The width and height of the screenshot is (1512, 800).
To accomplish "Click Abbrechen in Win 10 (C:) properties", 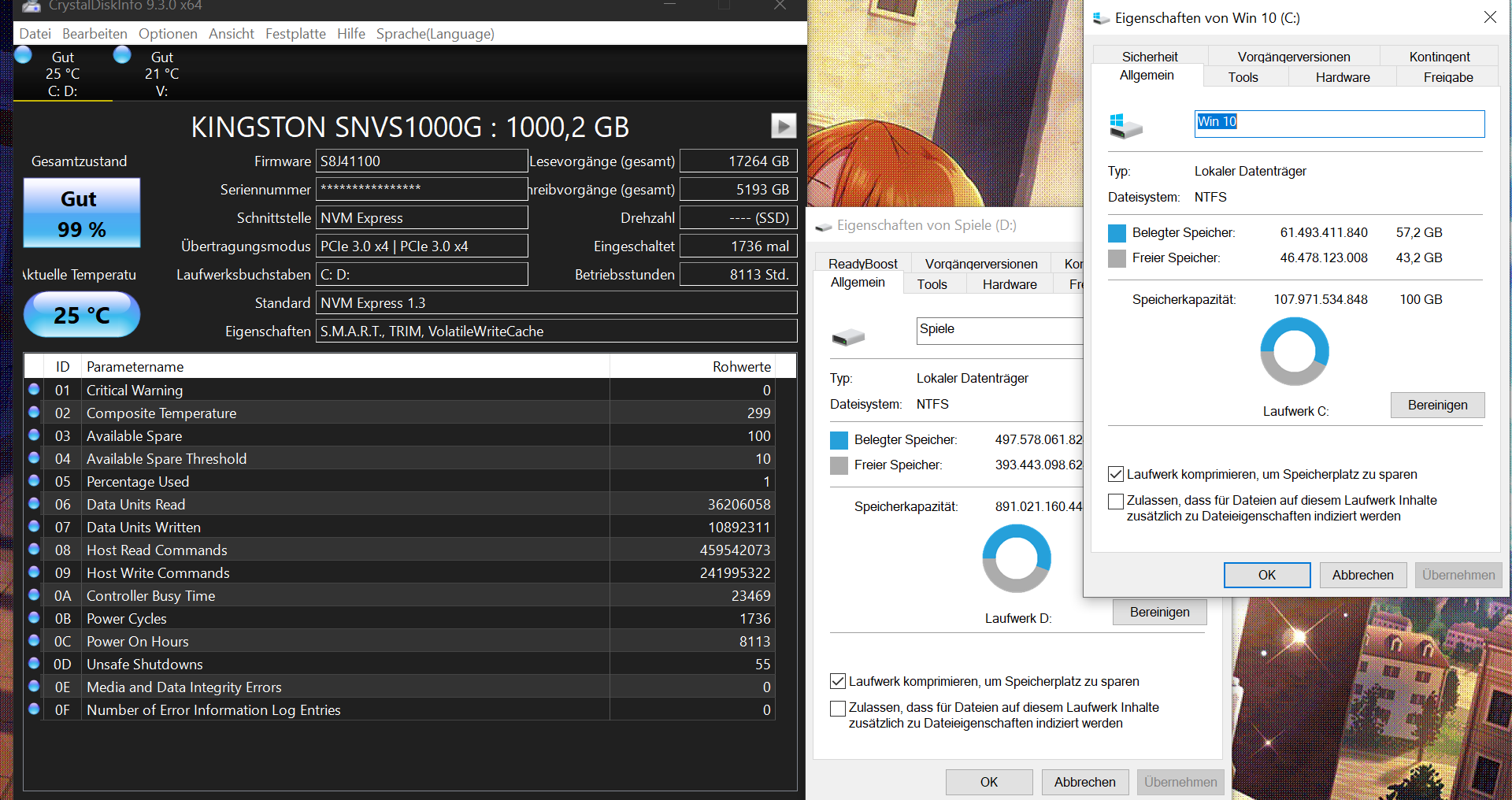I will click(x=1363, y=575).
